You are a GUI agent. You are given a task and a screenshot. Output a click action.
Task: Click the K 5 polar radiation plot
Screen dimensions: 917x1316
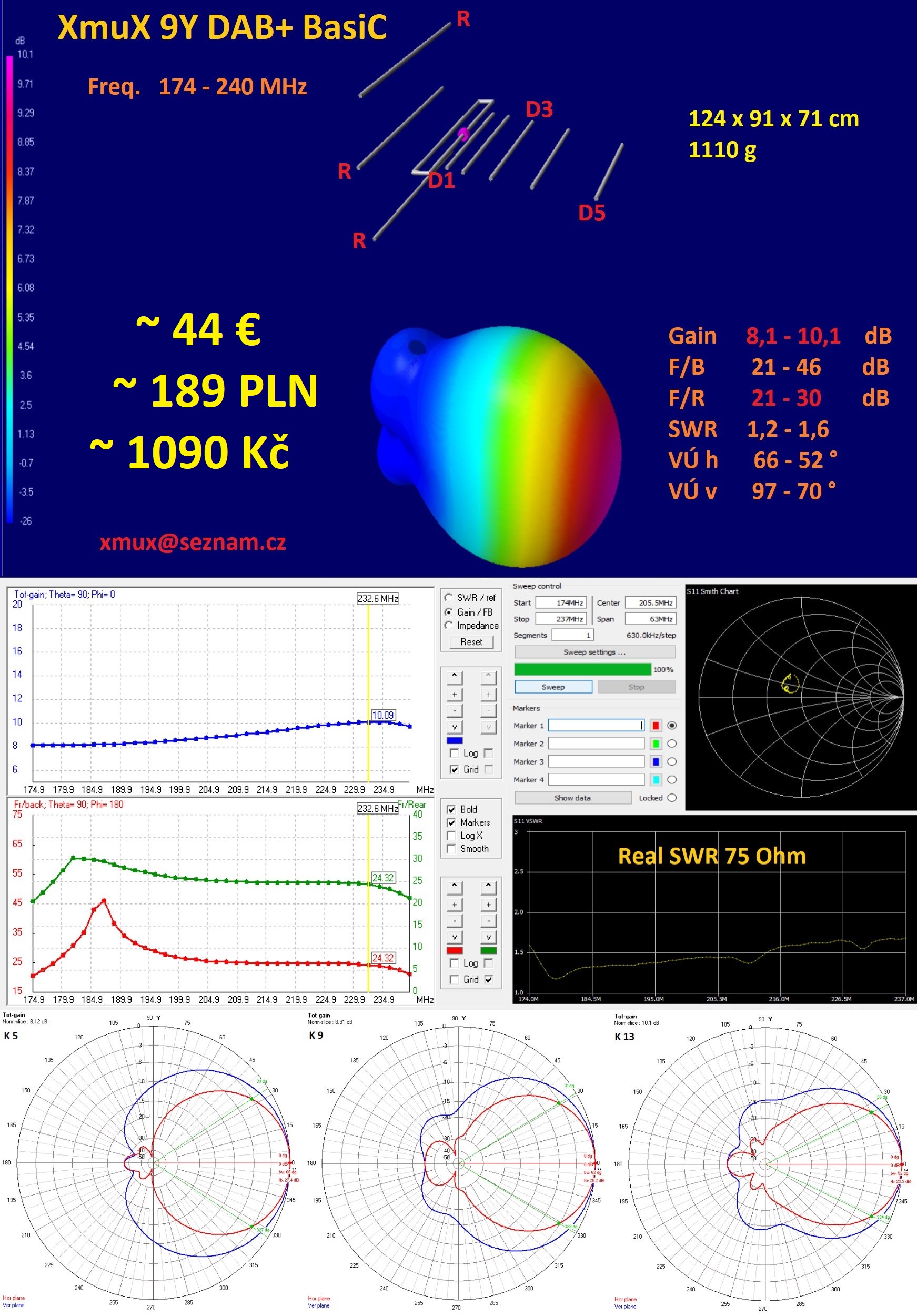154,1163
